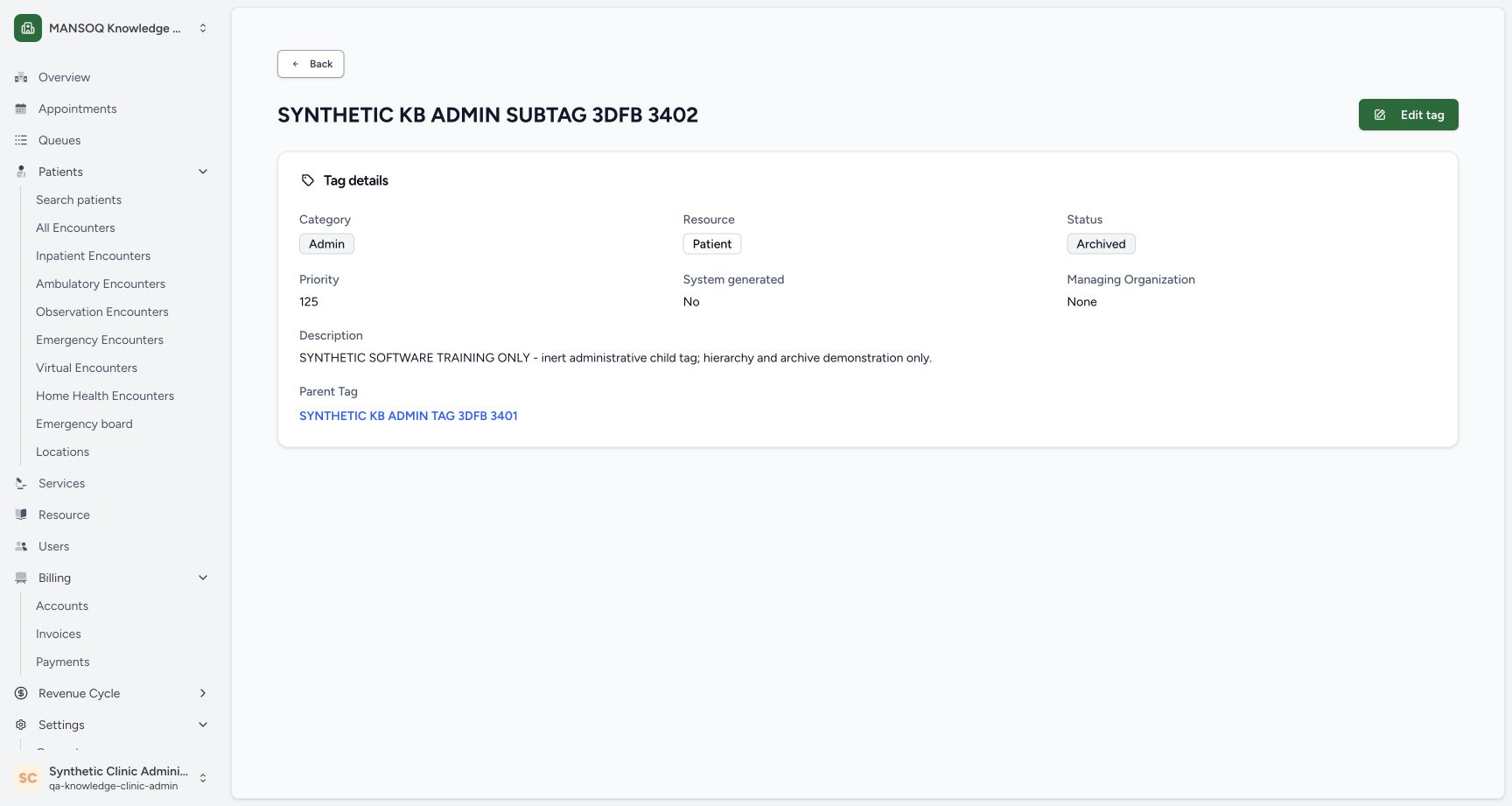Expand the Revenue Cycle chevron
Viewport: 1512px width, 806px height.
(203, 693)
